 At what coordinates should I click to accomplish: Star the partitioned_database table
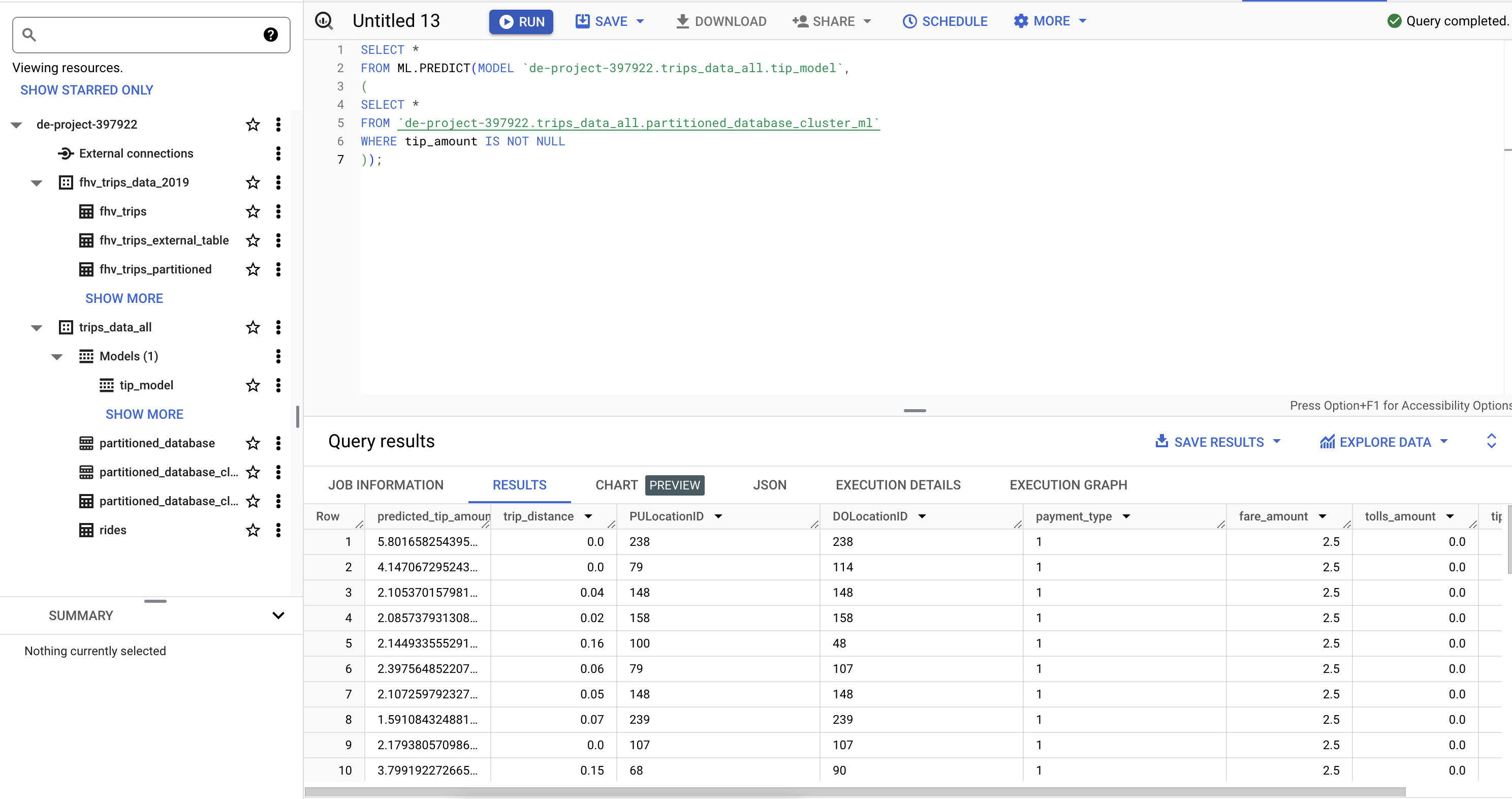[x=253, y=443]
